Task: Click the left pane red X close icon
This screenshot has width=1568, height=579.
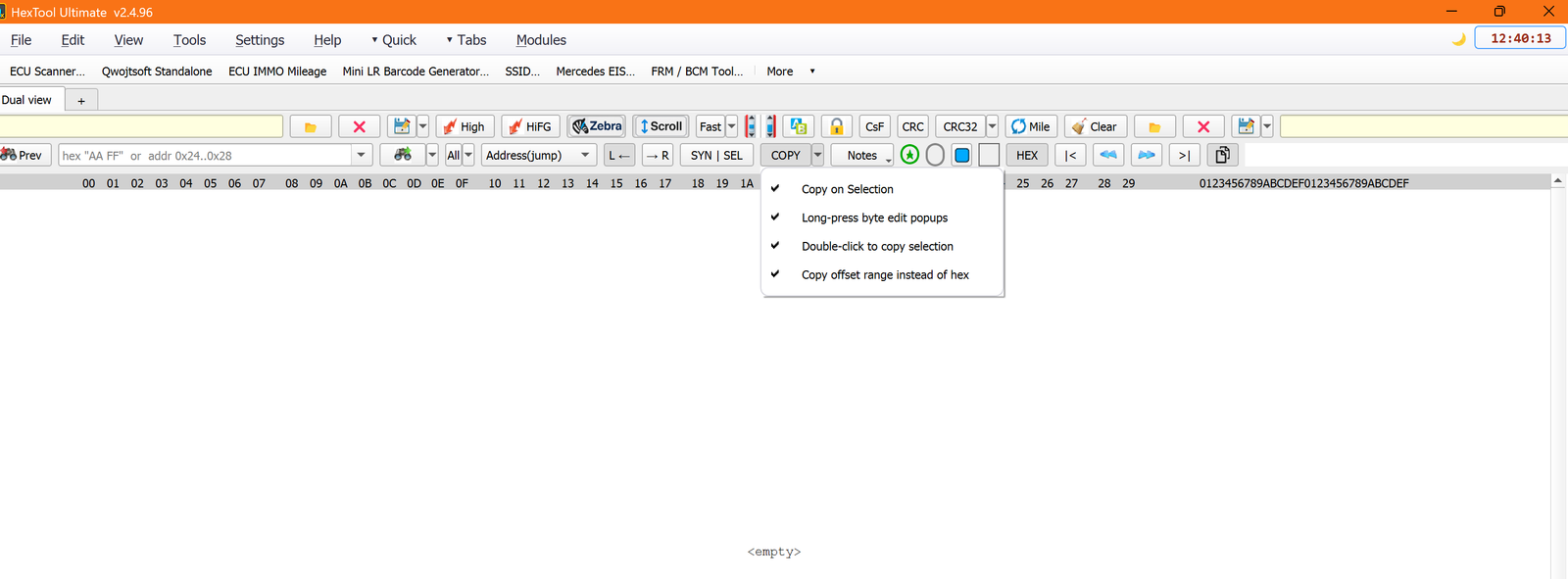Action: pos(359,126)
